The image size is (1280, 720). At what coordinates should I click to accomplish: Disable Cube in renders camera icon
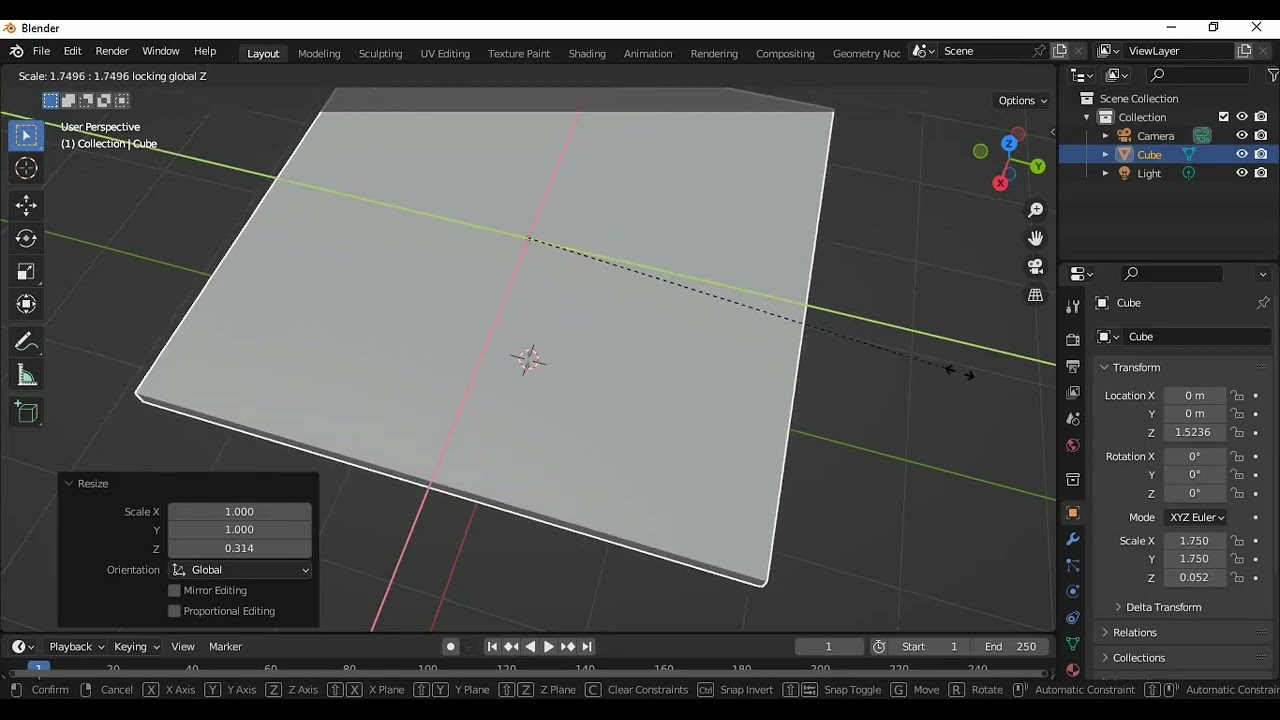point(1261,154)
